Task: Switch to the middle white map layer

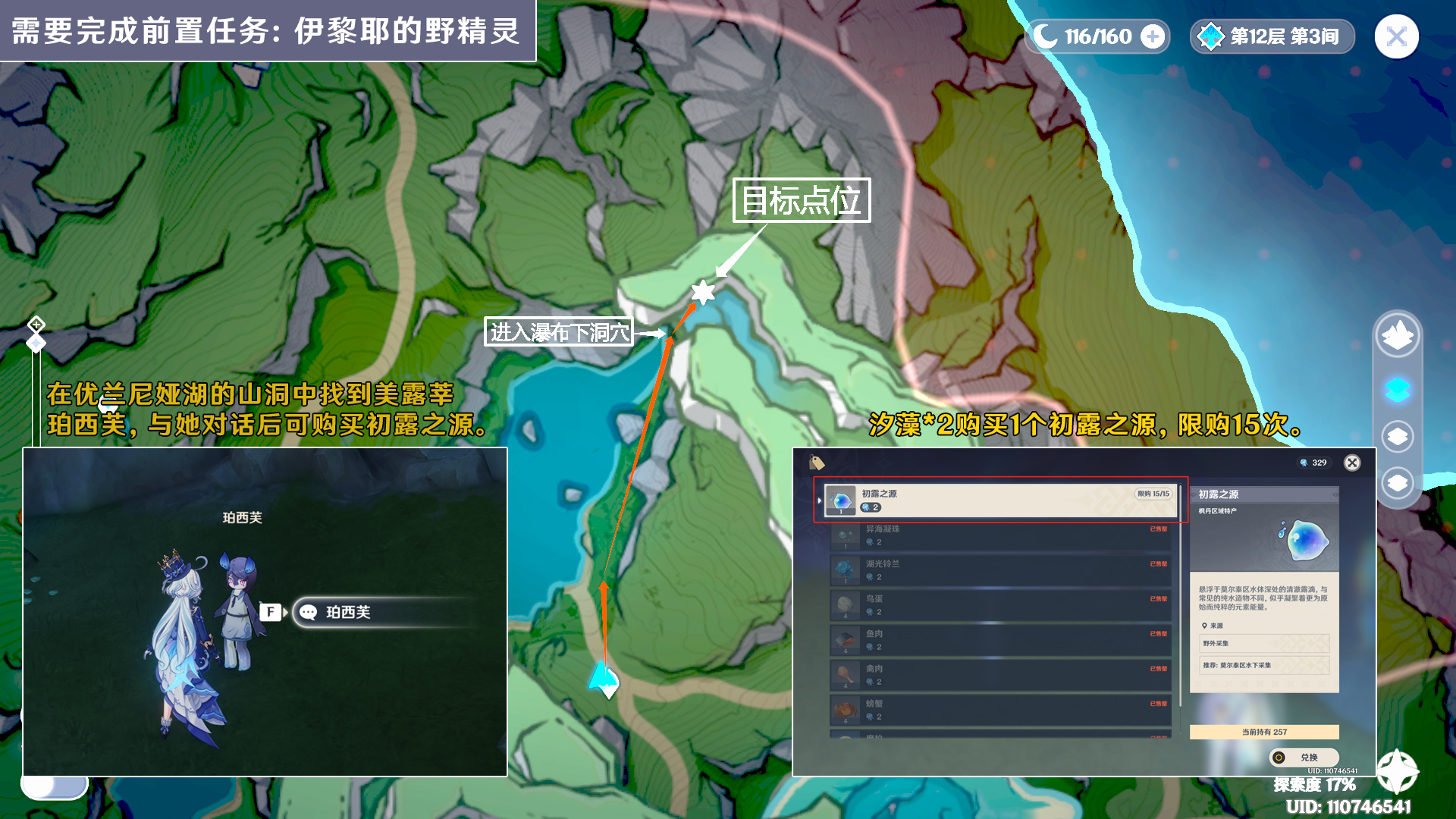Action: [1398, 437]
